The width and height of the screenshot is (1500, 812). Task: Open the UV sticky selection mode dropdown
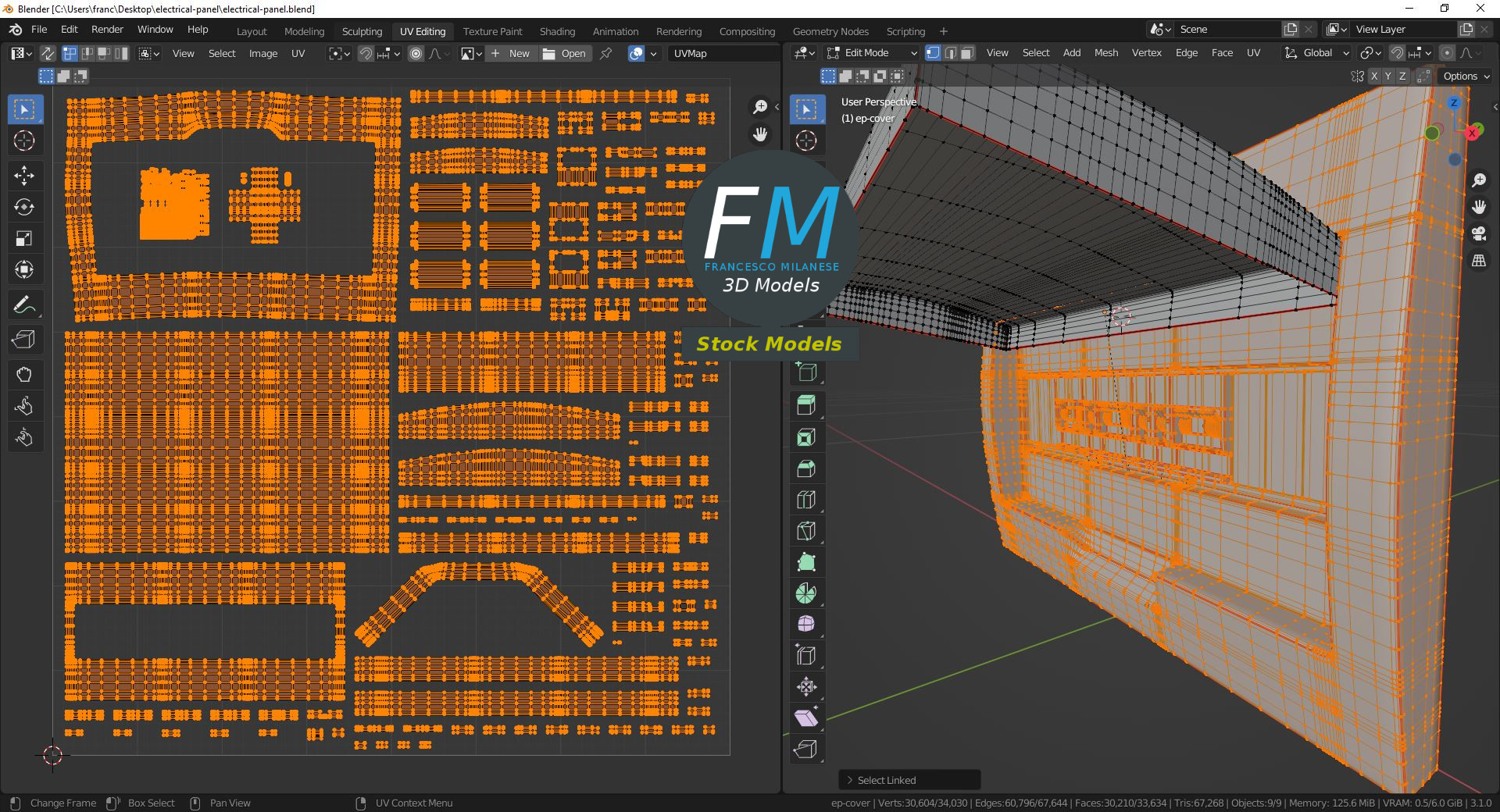click(148, 53)
